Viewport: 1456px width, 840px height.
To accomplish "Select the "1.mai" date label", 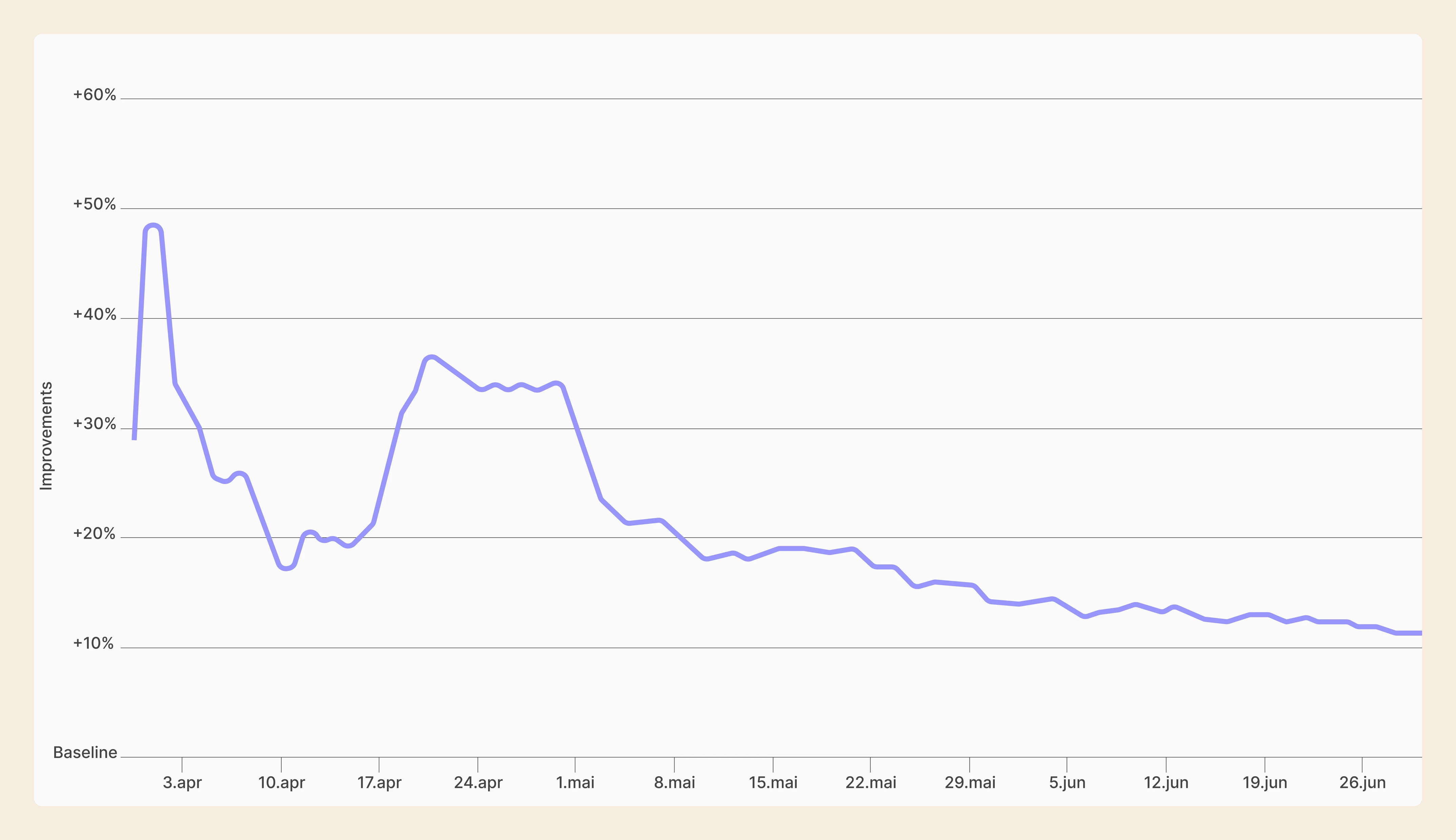I will (x=575, y=783).
